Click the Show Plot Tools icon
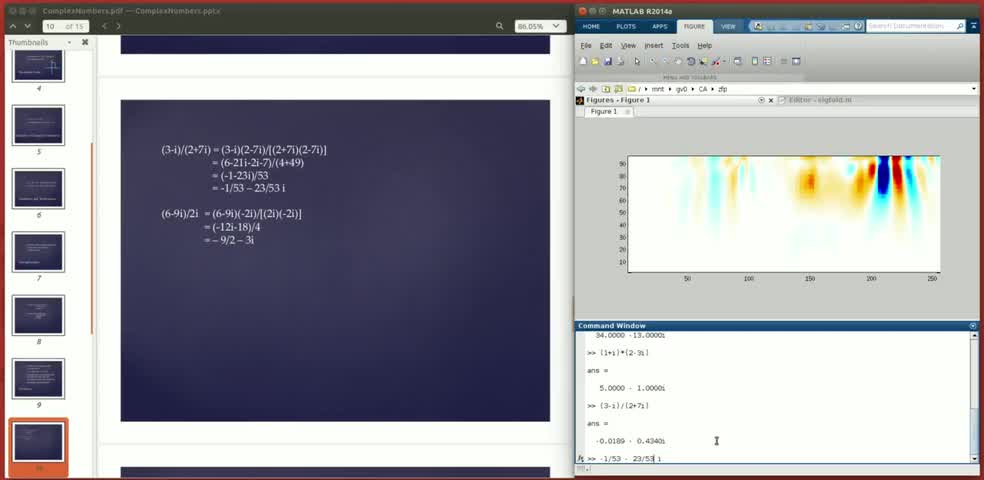The width and height of the screenshot is (984, 480). click(x=796, y=61)
